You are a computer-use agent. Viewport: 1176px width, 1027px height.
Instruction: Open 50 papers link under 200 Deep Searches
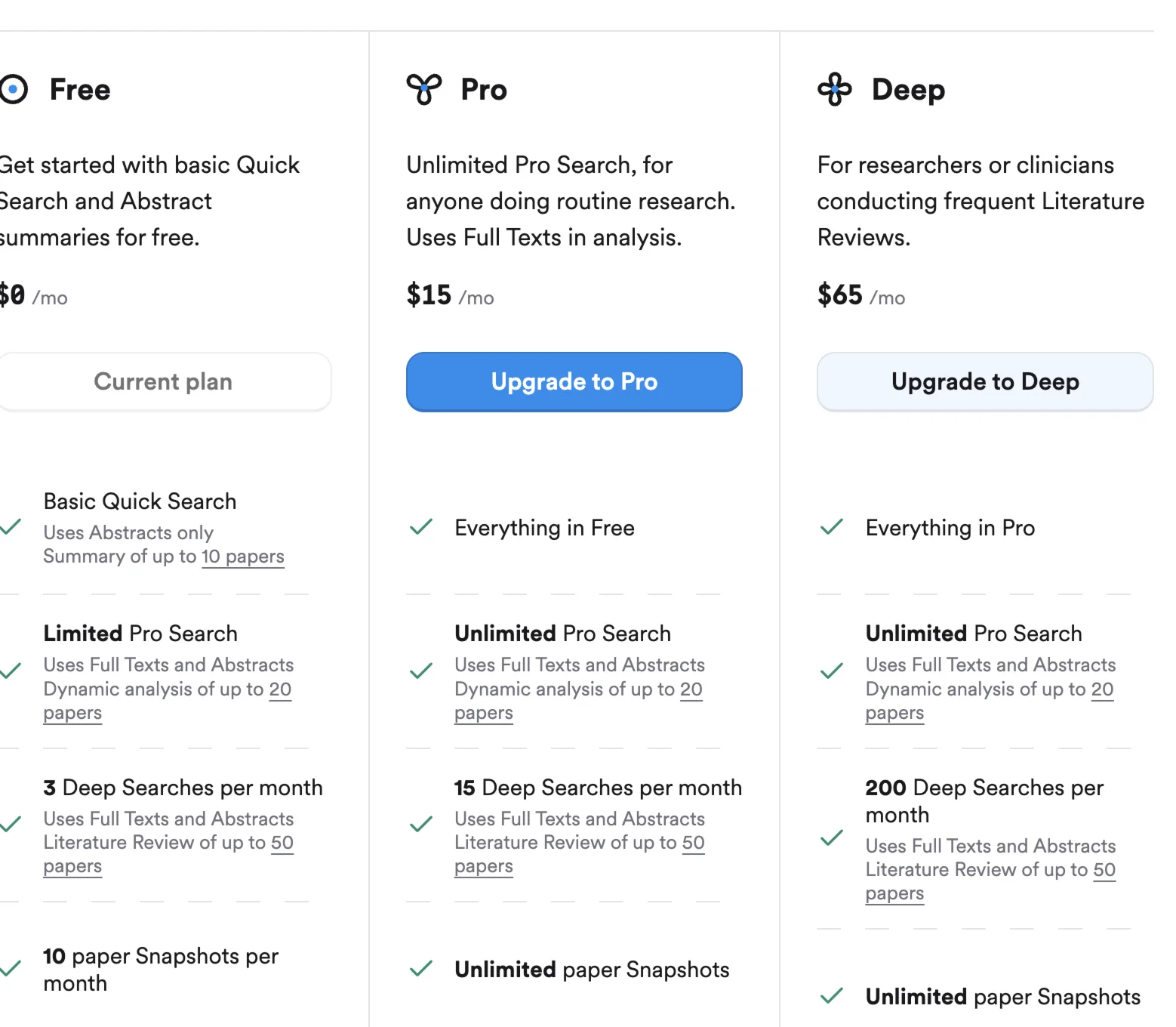point(1104,870)
